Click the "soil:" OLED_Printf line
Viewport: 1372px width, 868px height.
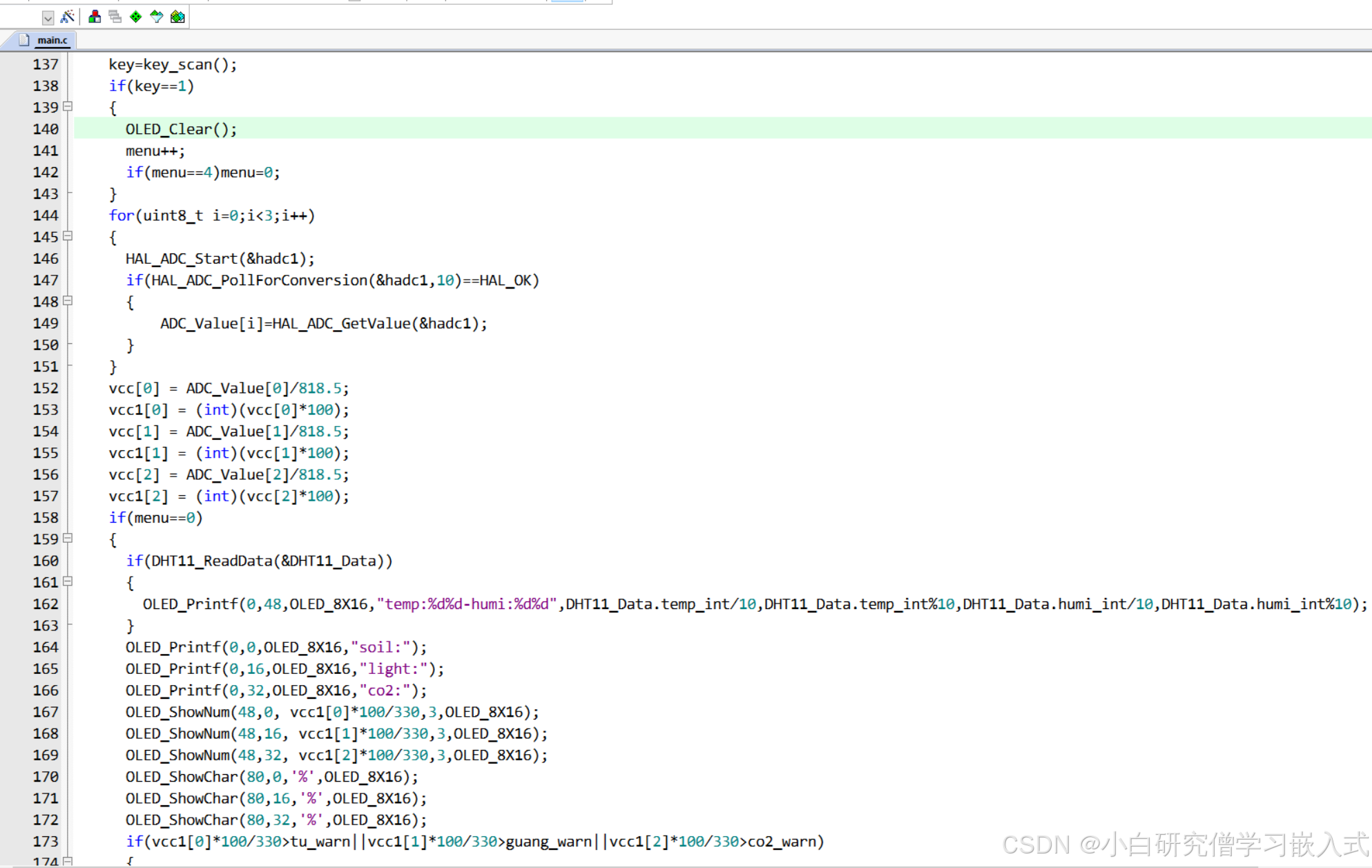point(276,647)
